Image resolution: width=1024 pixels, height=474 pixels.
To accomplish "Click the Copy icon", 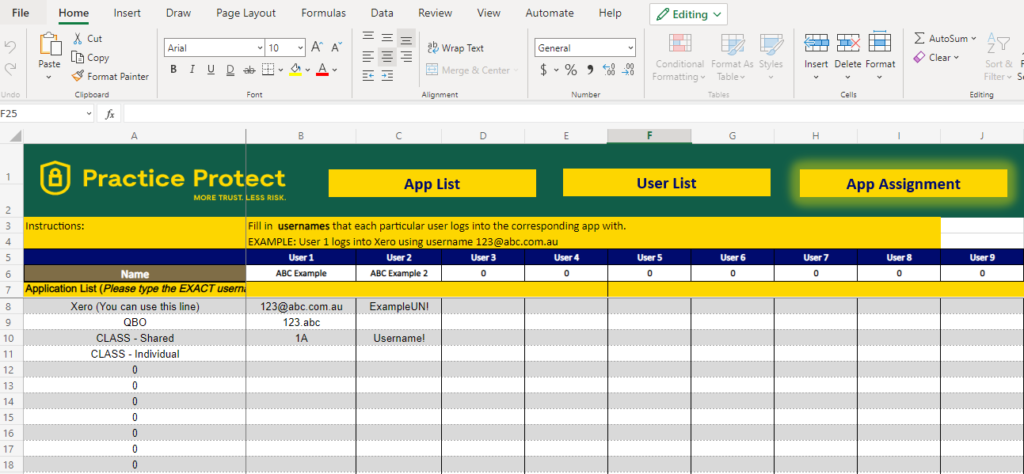I will (x=78, y=57).
